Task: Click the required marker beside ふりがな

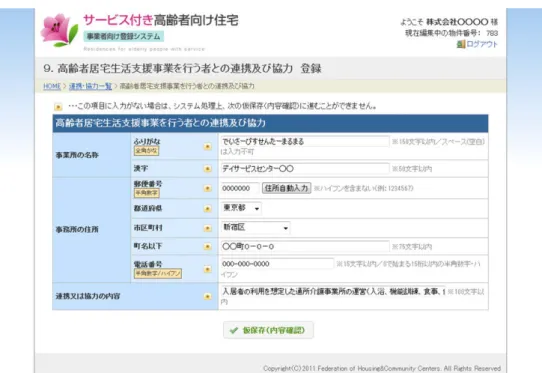Action: [x=207, y=147]
